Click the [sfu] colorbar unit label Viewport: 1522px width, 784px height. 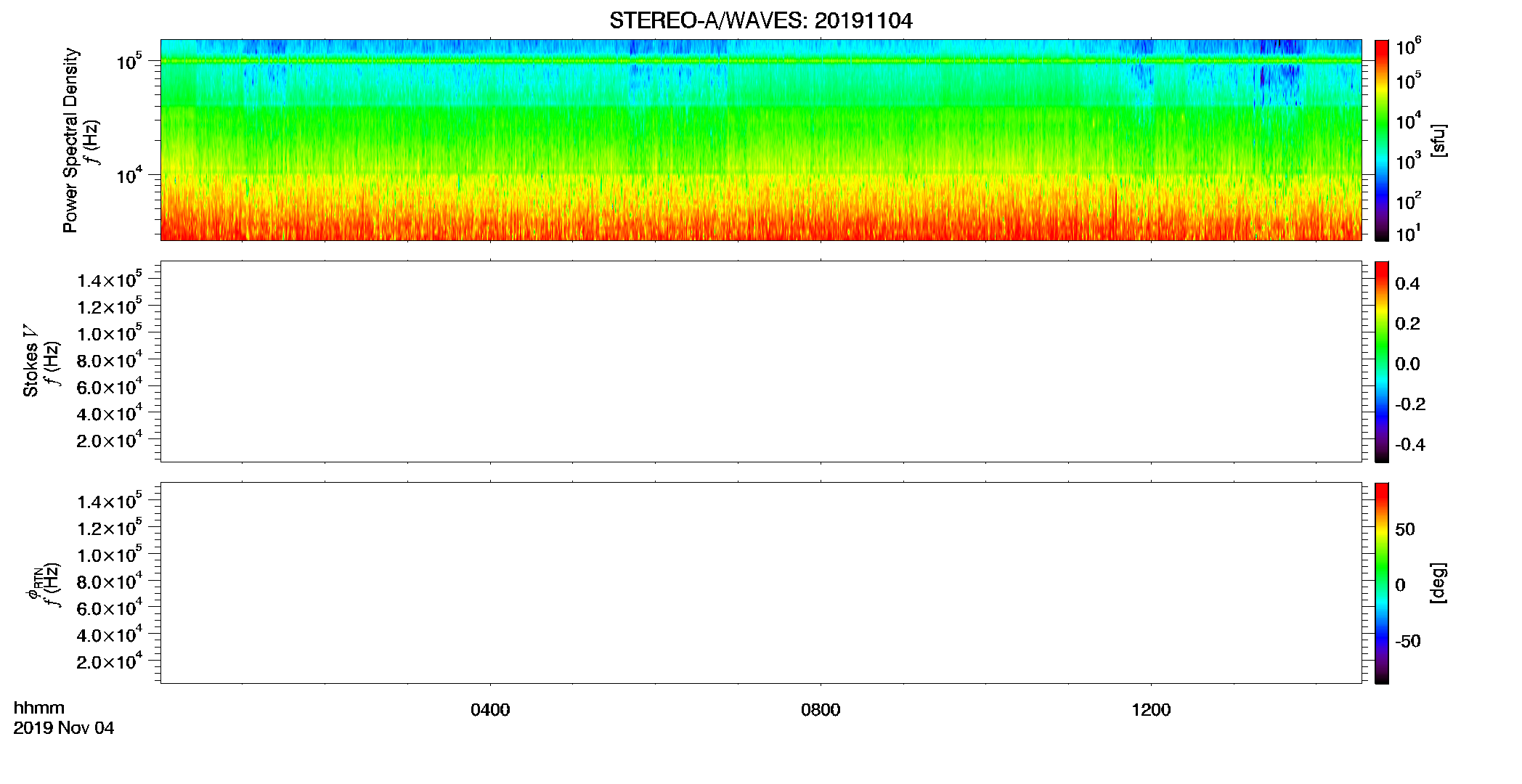[1438, 140]
